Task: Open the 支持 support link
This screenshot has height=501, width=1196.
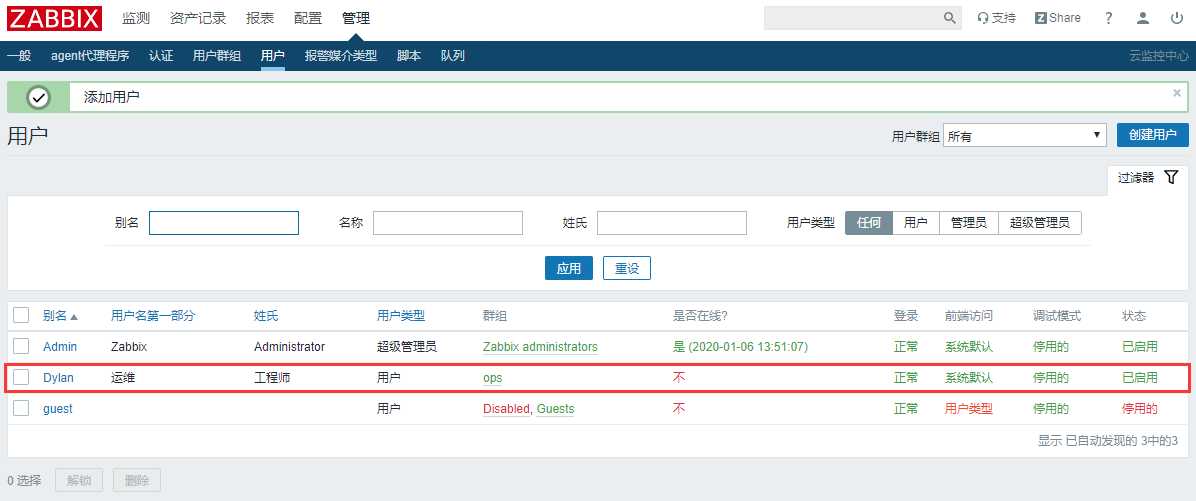Action: [996, 18]
